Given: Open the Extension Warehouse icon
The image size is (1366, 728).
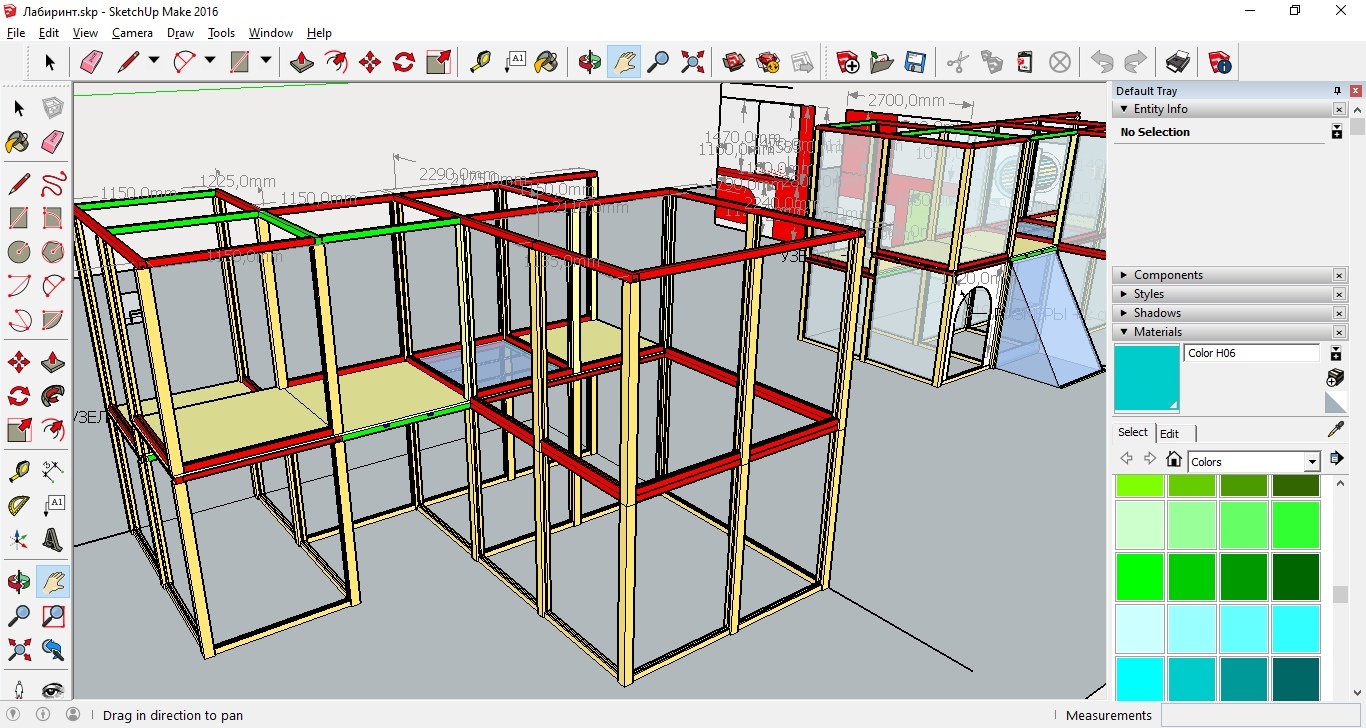Looking at the screenshot, I should coord(768,62).
